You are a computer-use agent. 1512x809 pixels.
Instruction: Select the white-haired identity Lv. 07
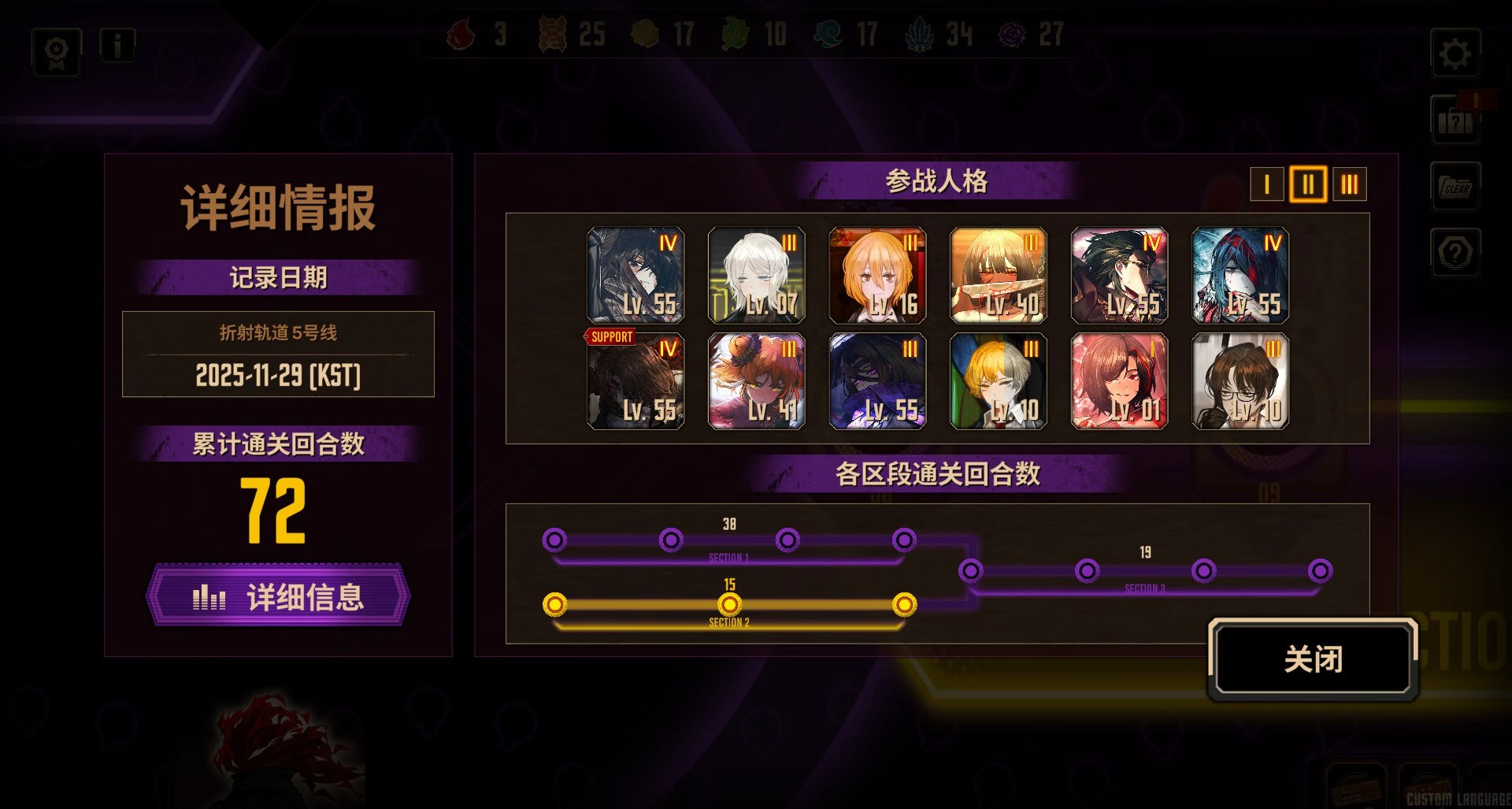(756, 276)
